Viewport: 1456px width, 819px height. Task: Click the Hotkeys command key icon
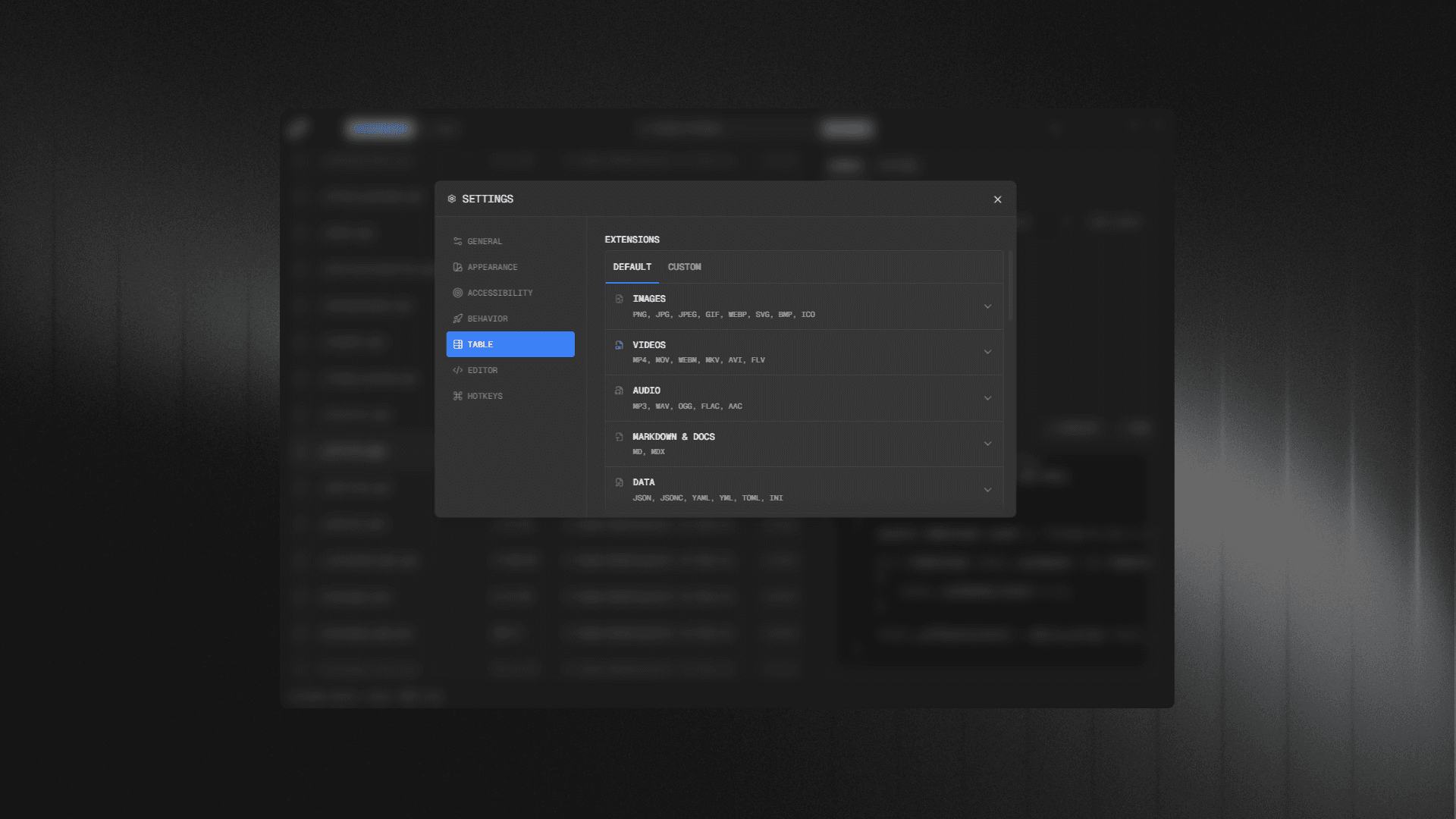(x=457, y=396)
